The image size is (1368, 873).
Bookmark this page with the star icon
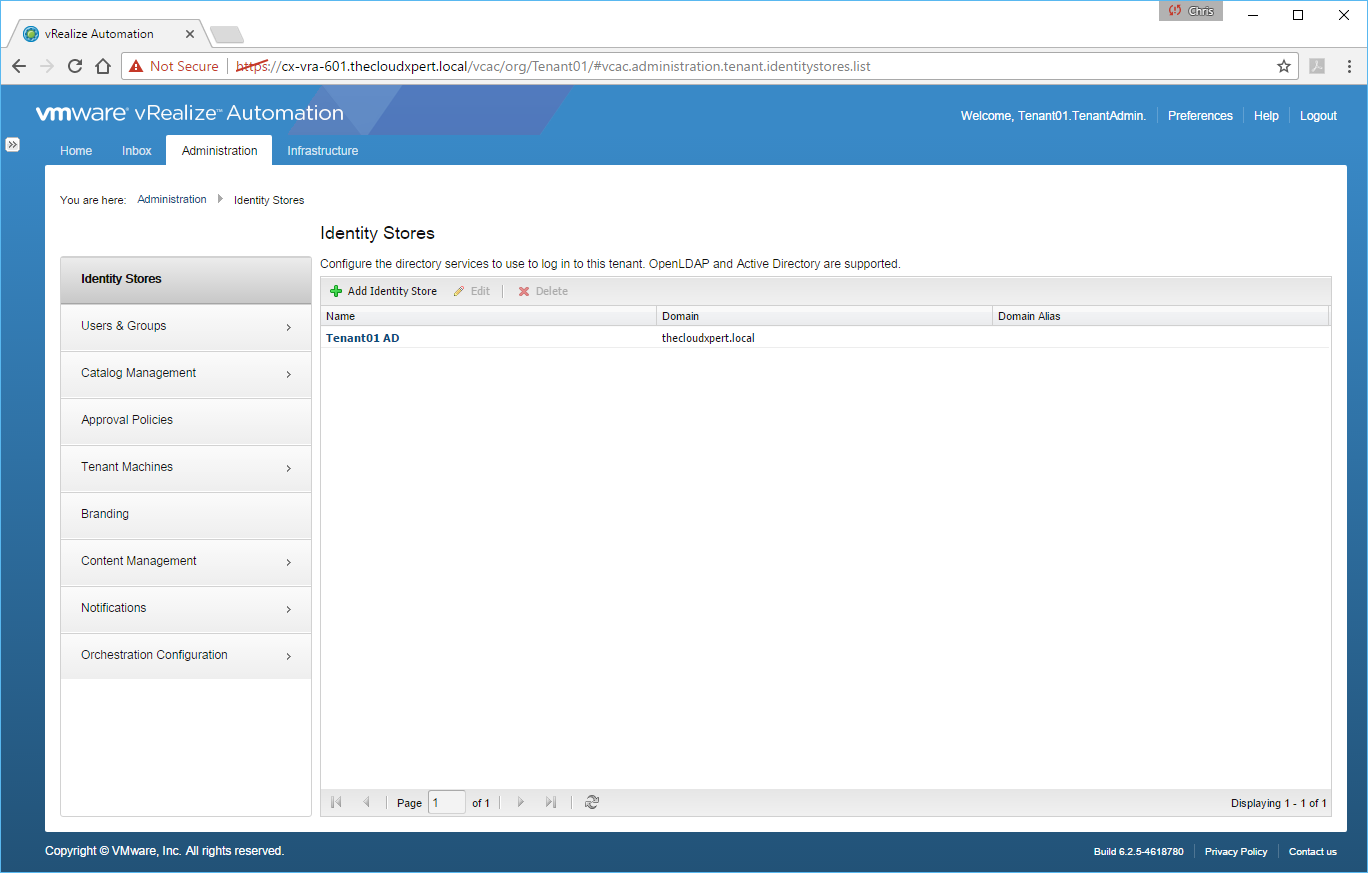coord(1284,66)
